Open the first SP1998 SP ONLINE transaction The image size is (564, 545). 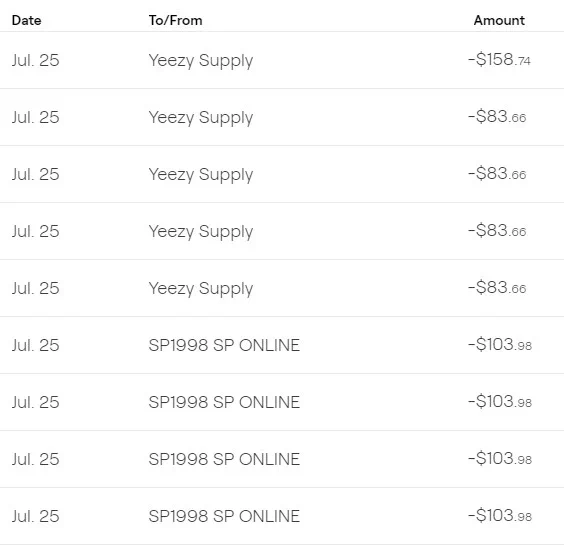click(282, 345)
